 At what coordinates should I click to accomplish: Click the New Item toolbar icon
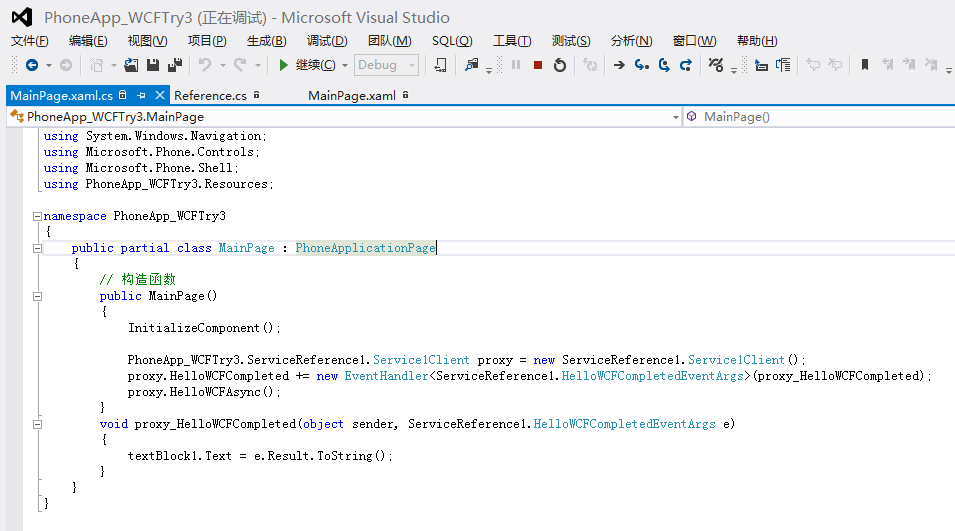coord(96,65)
